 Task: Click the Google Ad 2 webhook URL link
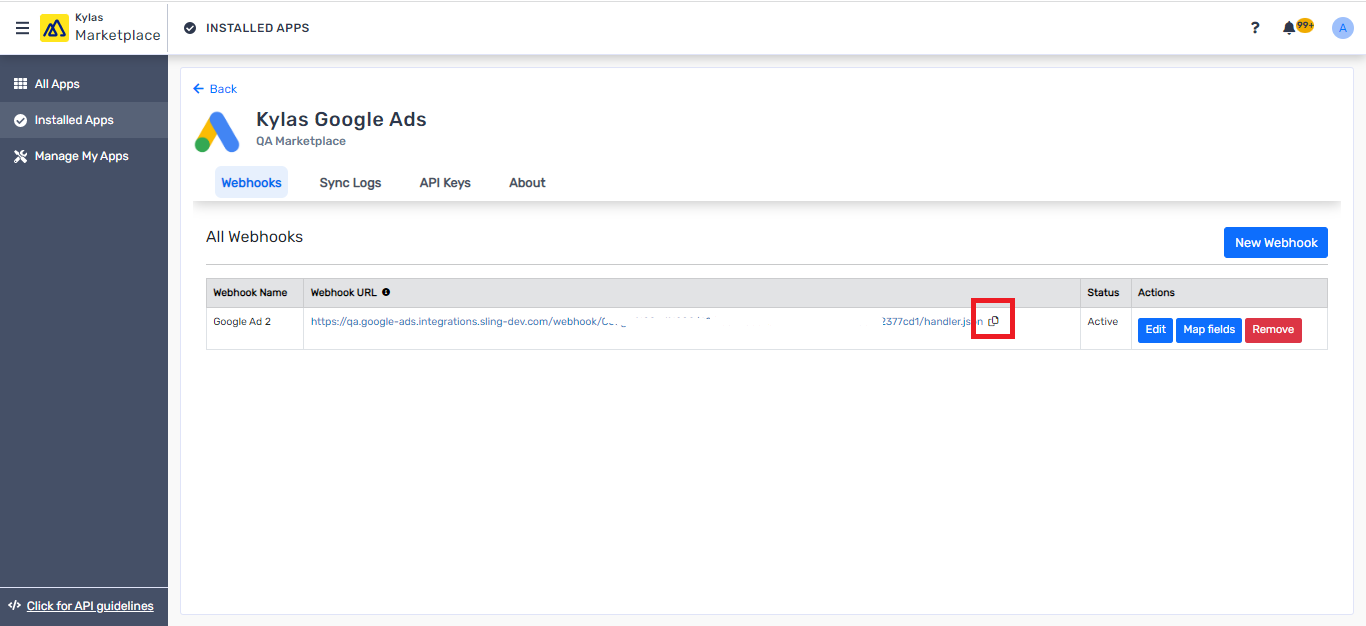click(647, 322)
